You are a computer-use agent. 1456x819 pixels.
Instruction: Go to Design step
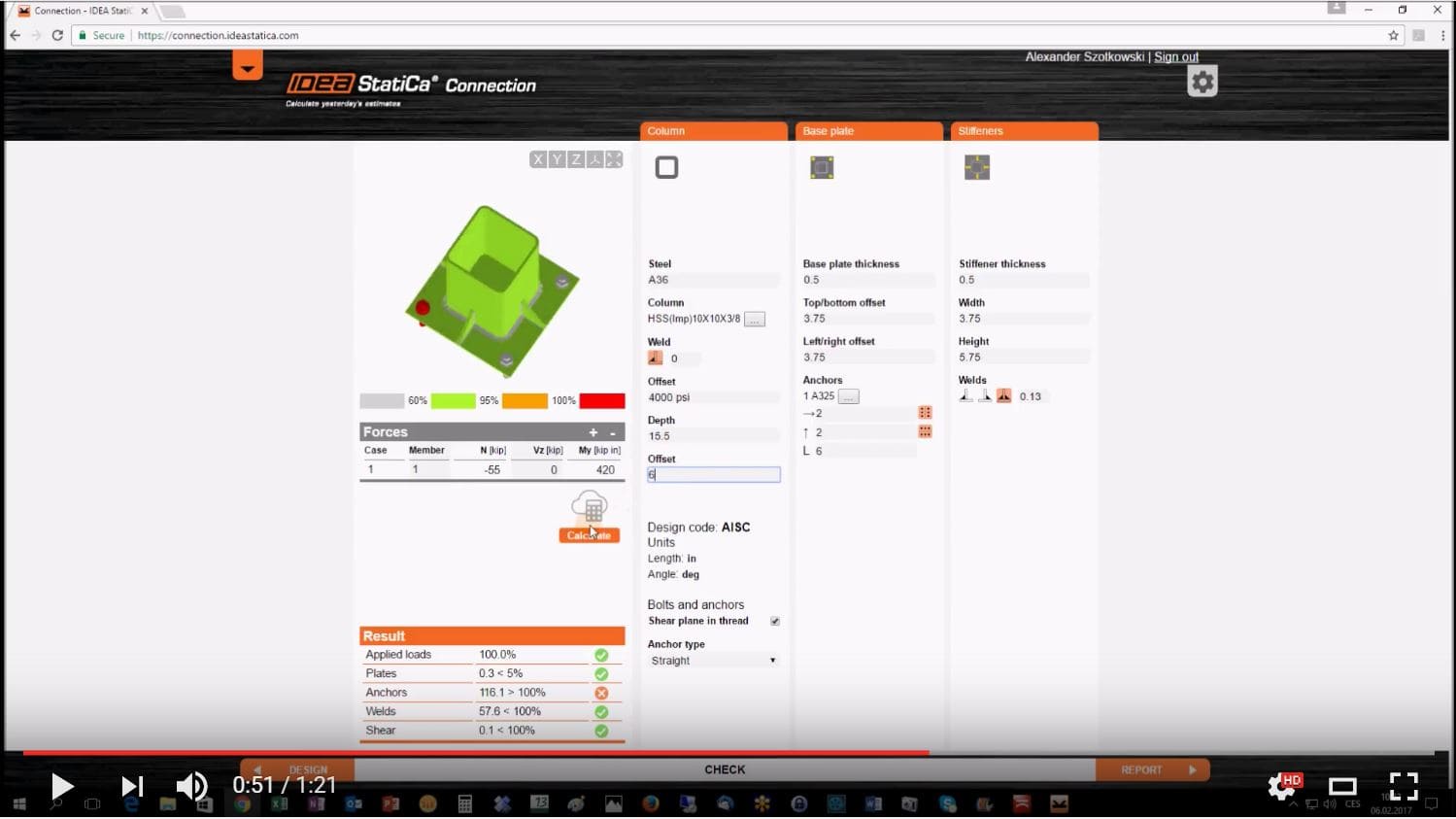click(x=298, y=769)
